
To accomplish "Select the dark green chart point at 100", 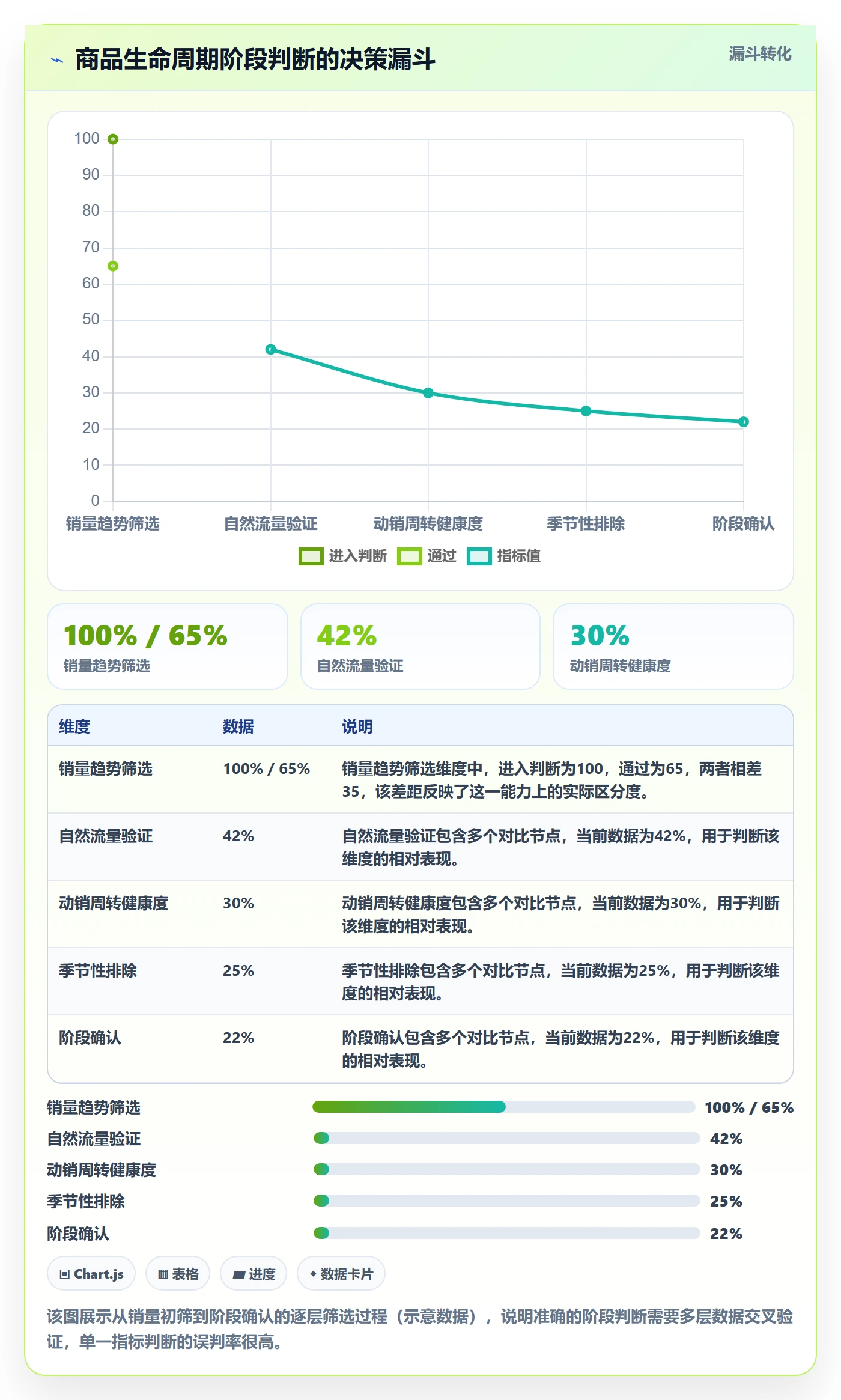I will 113,139.
